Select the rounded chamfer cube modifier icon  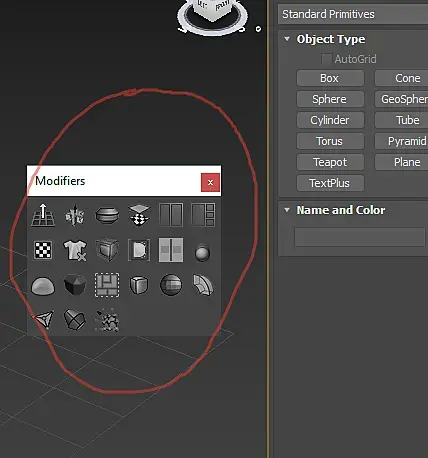tap(139, 285)
